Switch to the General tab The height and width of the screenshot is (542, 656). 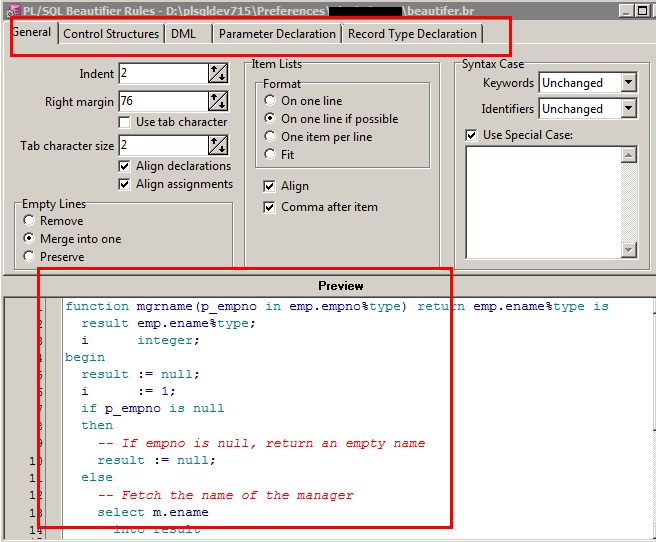[x=31, y=33]
